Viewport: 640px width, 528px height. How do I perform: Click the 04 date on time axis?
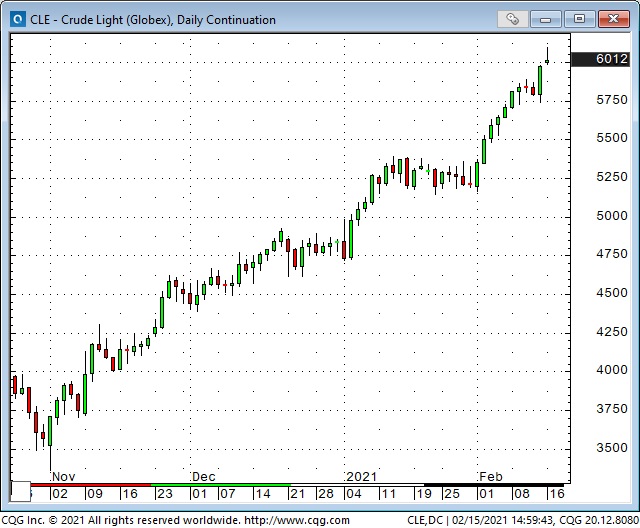pyautogui.click(x=353, y=494)
